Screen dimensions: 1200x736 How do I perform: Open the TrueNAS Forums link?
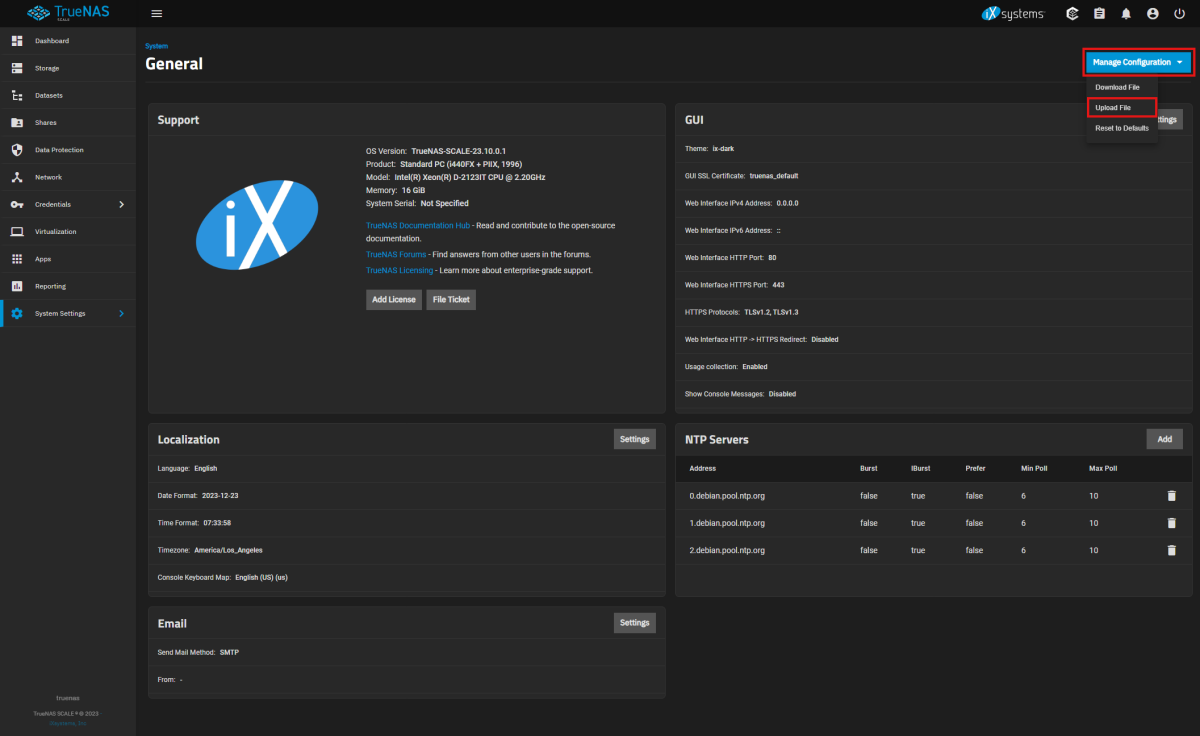[x=396, y=254]
